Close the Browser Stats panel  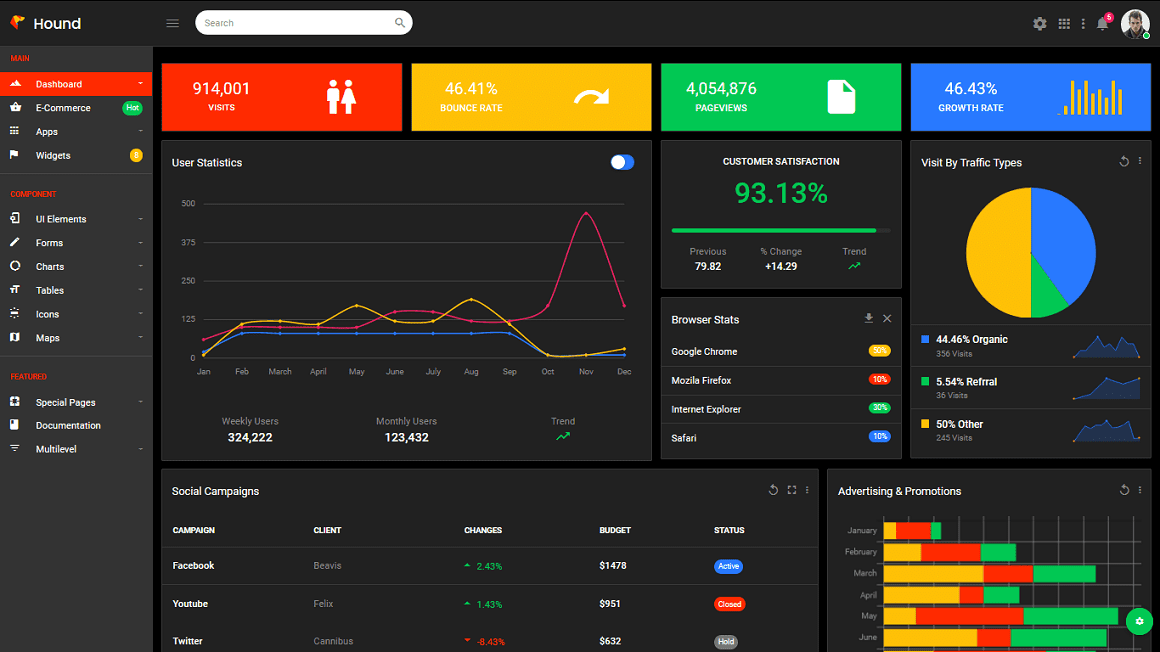click(x=888, y=318)
